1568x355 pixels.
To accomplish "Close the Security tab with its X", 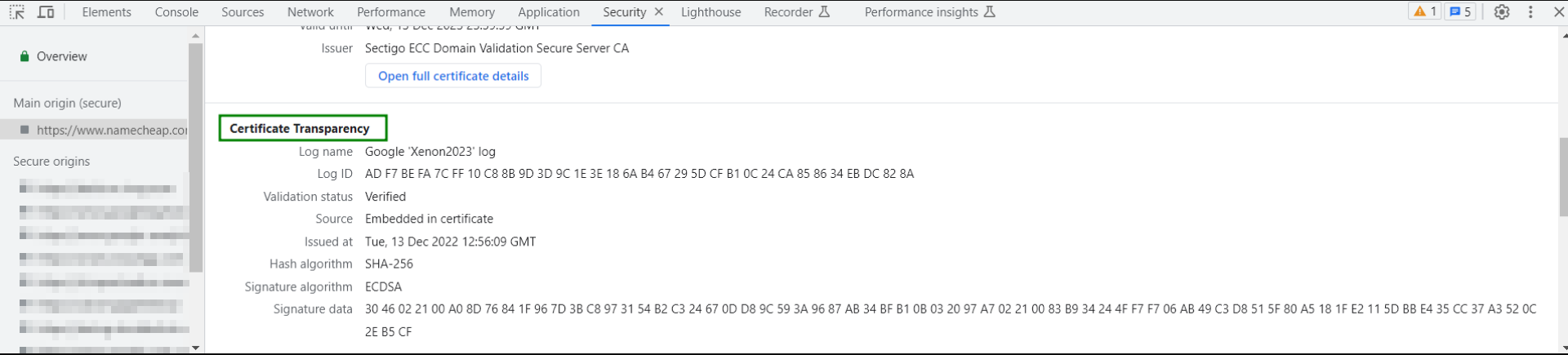I will 659,12.
